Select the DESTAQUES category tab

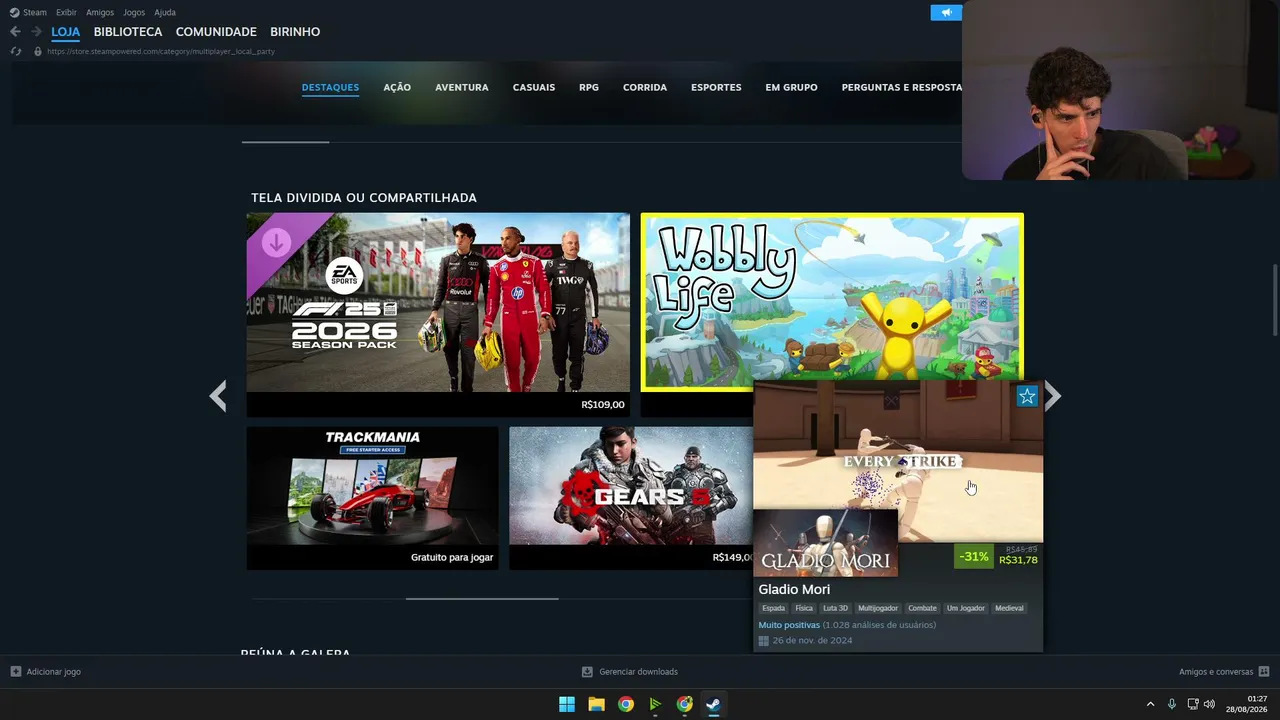(330, 87)
